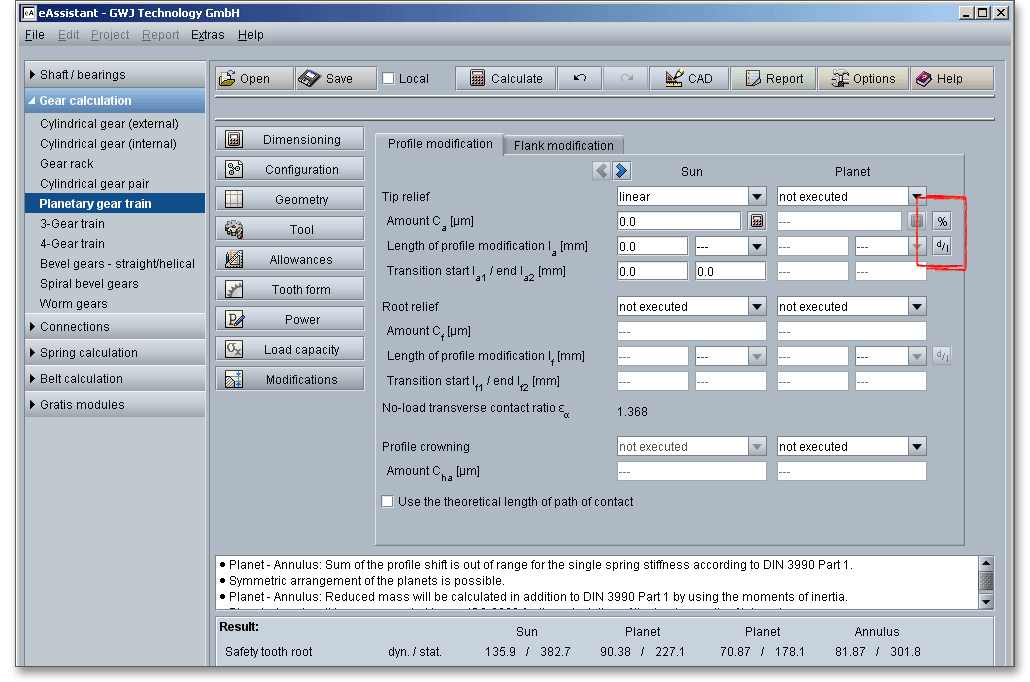Expand the Shaft / bearings section

82,75
